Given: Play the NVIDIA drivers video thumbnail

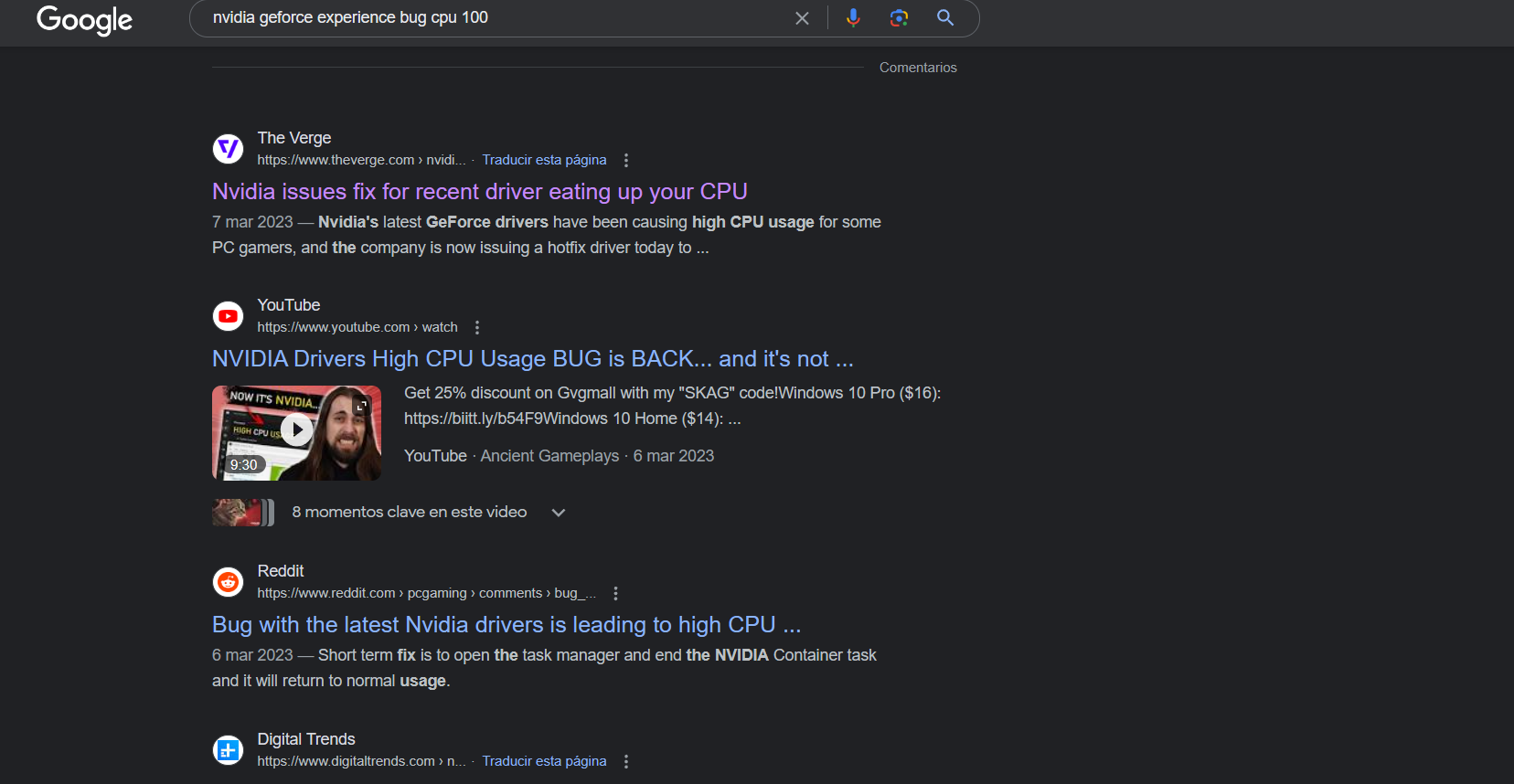Looking at the screenshot, I should tap(296, 432).
